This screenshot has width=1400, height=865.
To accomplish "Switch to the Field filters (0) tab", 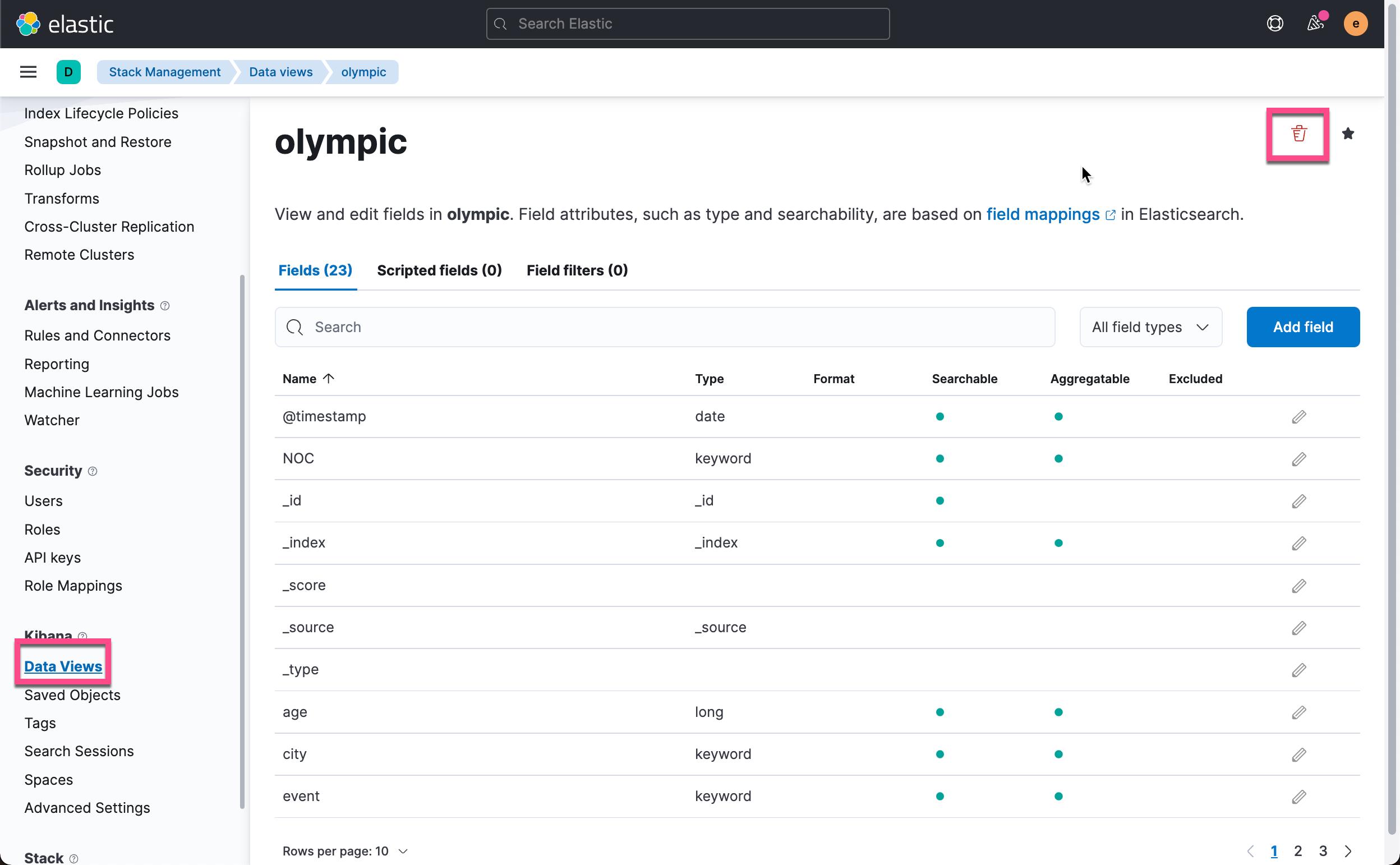I will click(x=577, y=270).
